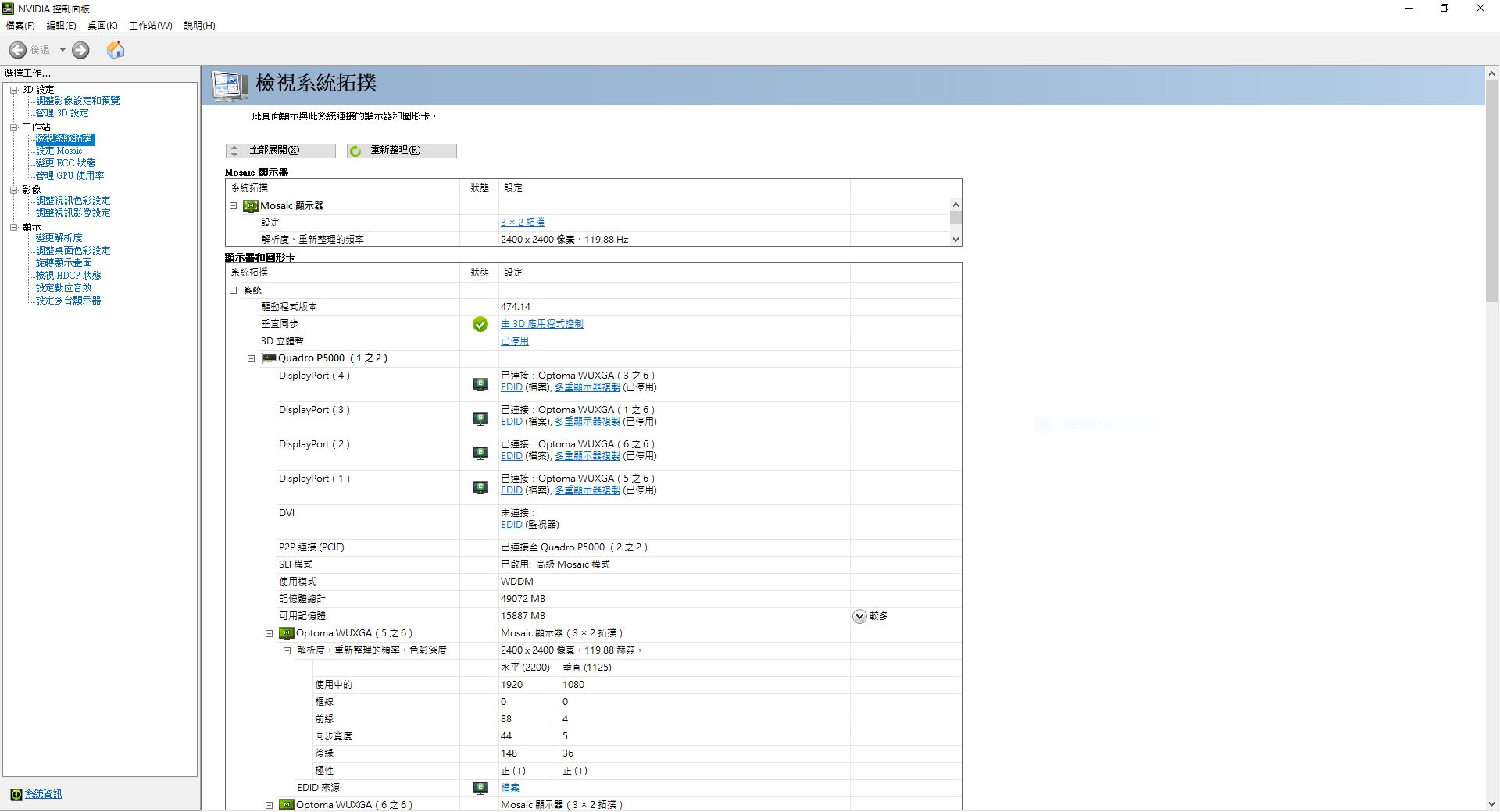Viewport: 1500px width, 812px height.
Task: Click the 重新整理(R) refresh button
Action: click(x=402, y=151)
